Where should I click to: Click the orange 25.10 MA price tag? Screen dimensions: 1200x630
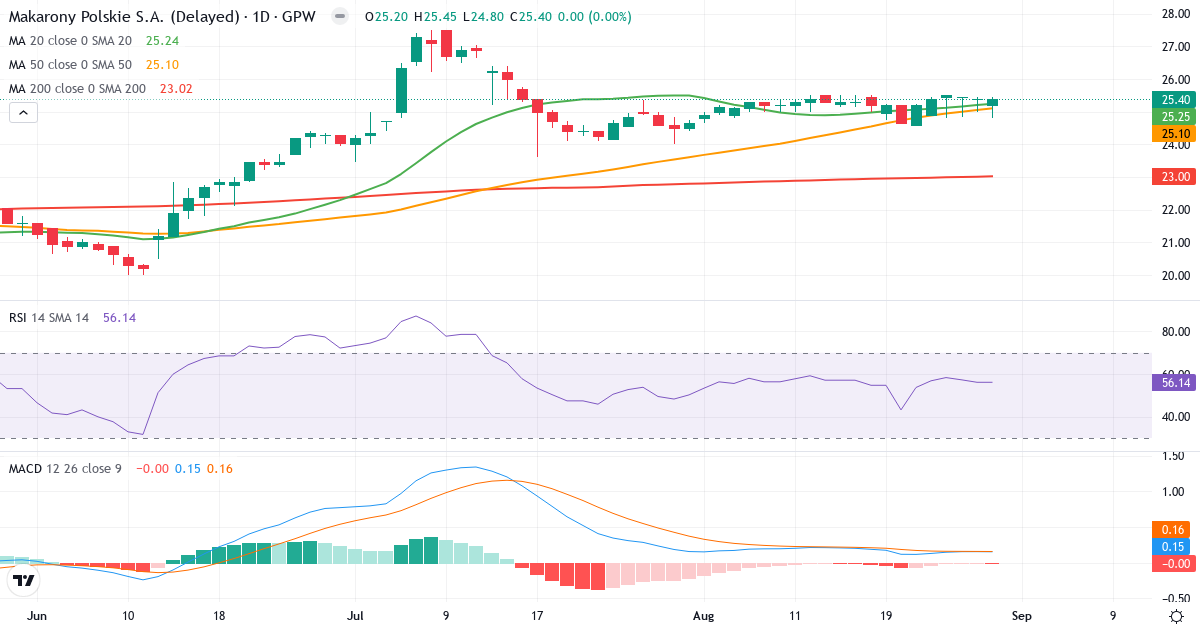click(x=1175, y=133)
